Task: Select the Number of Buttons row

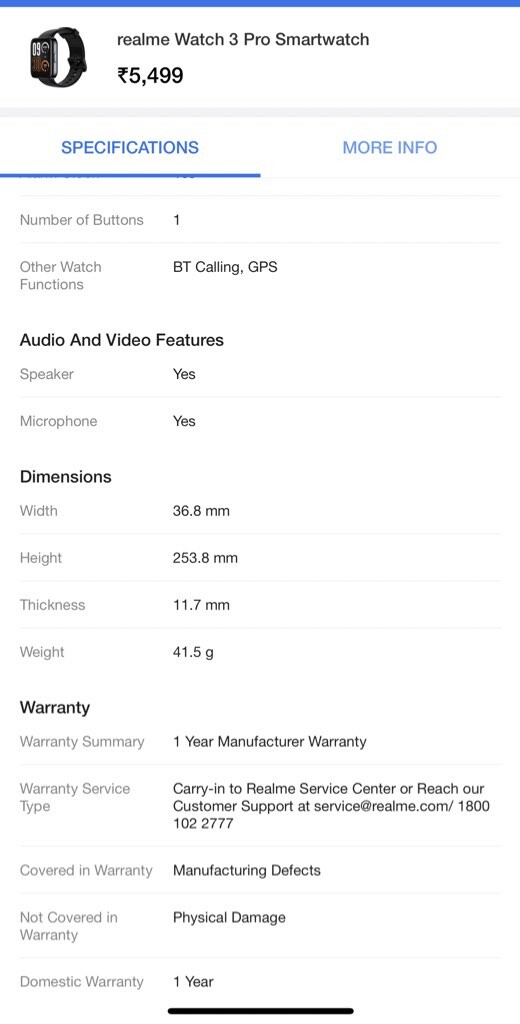Action: (x=260, y=219)
